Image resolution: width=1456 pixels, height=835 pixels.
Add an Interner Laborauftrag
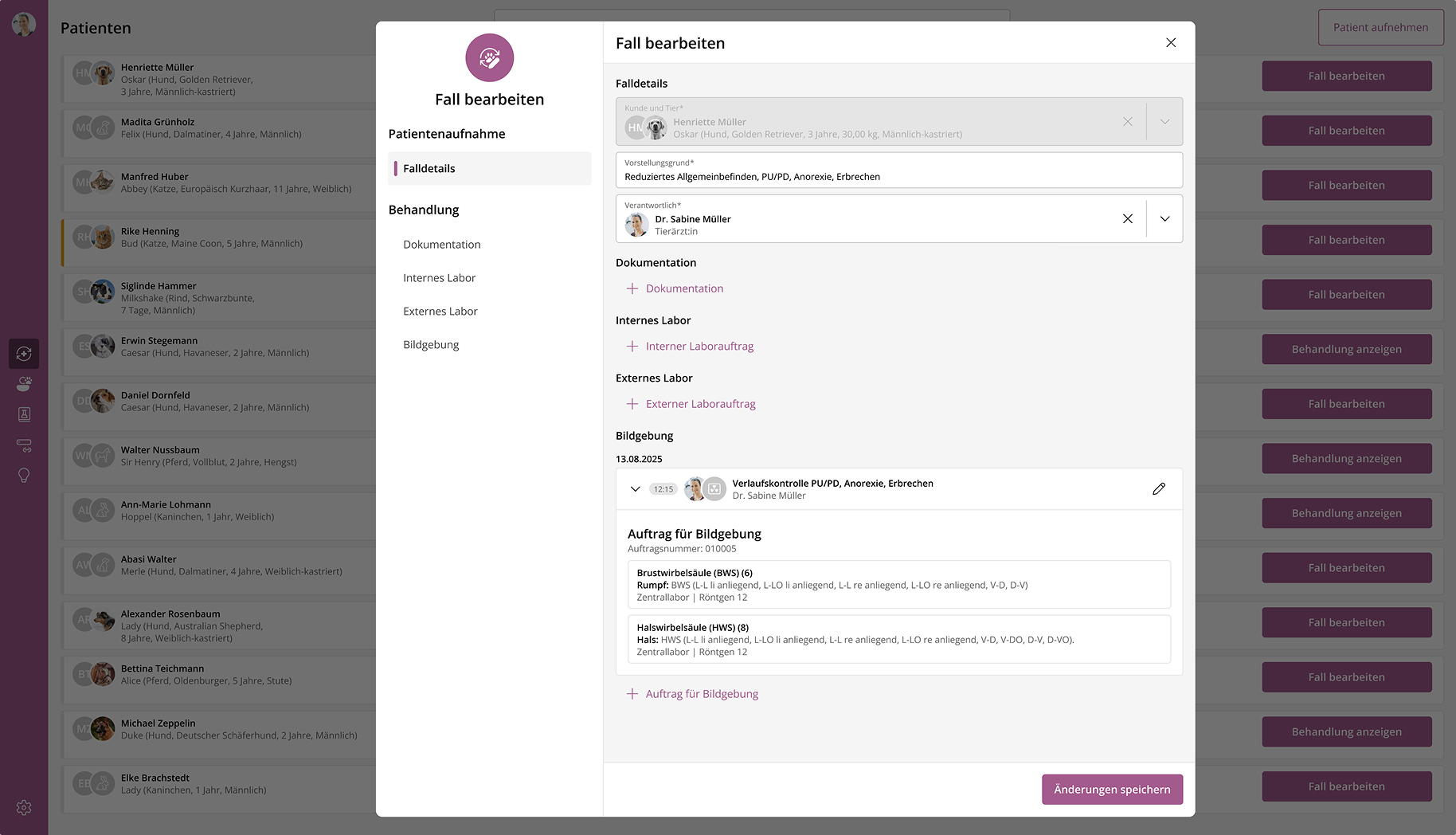(690, 347)
